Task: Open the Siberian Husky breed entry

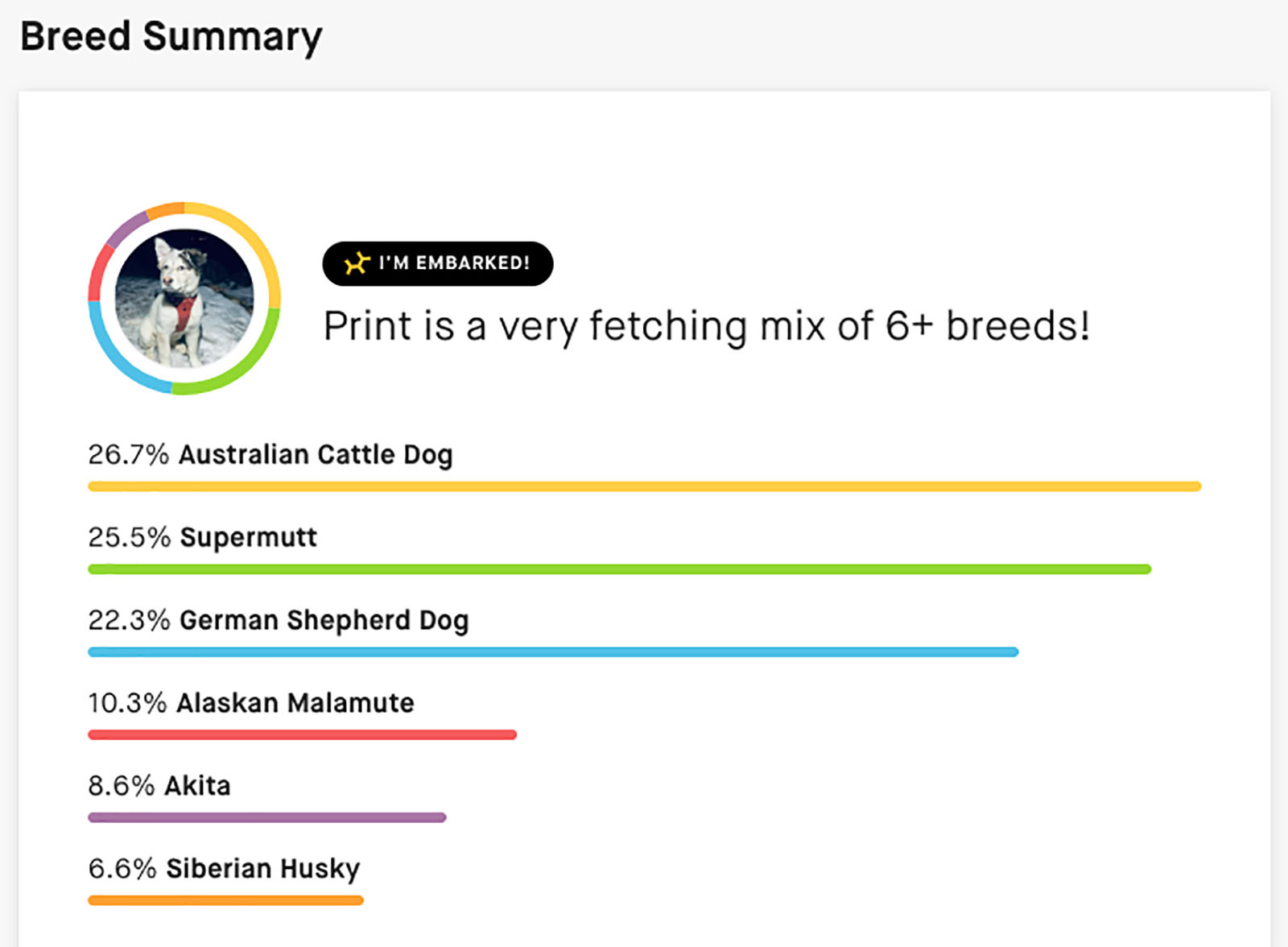Action: click(263, 869)
